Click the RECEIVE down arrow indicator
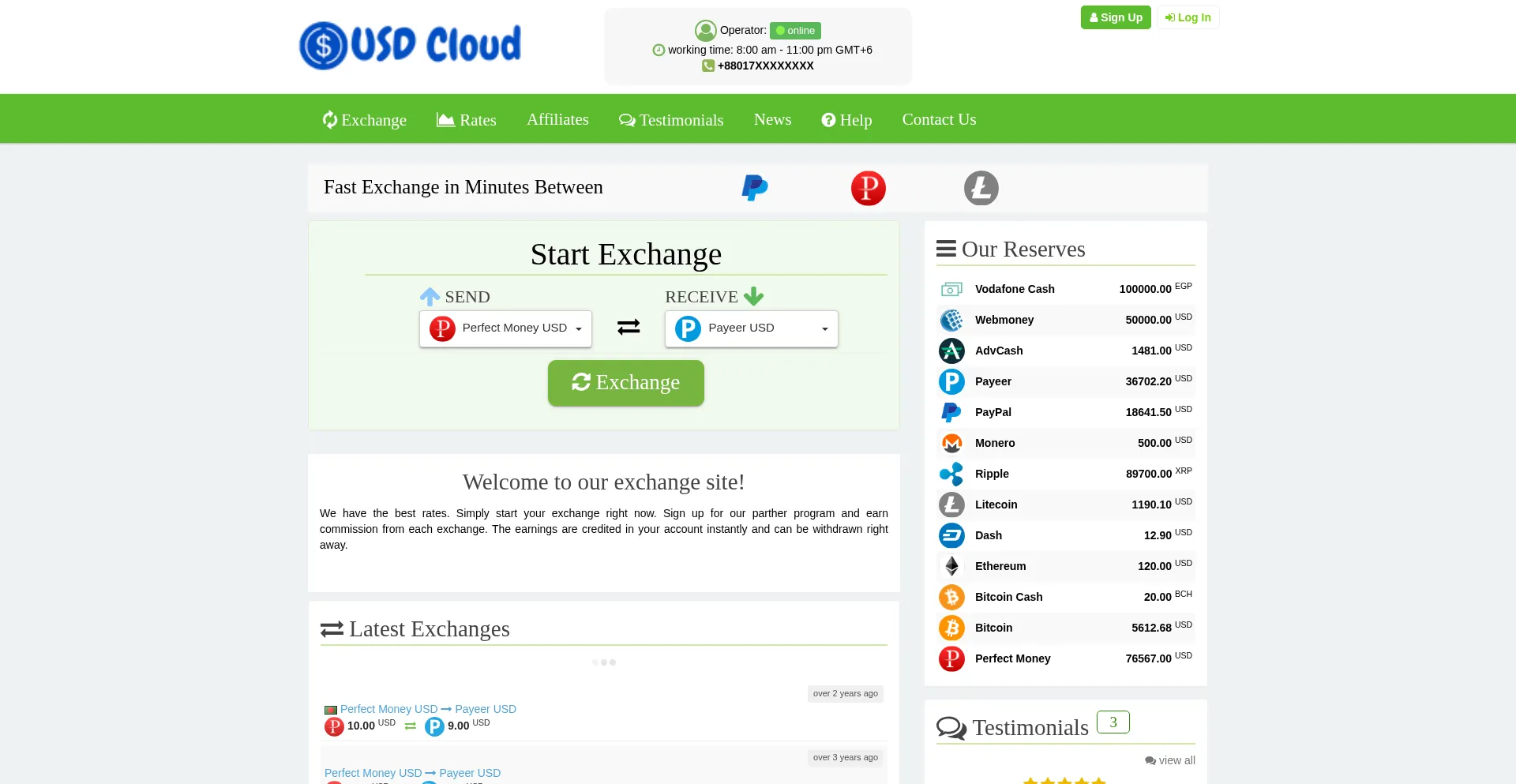The image size is (1516, 784). tap(754, 296)
